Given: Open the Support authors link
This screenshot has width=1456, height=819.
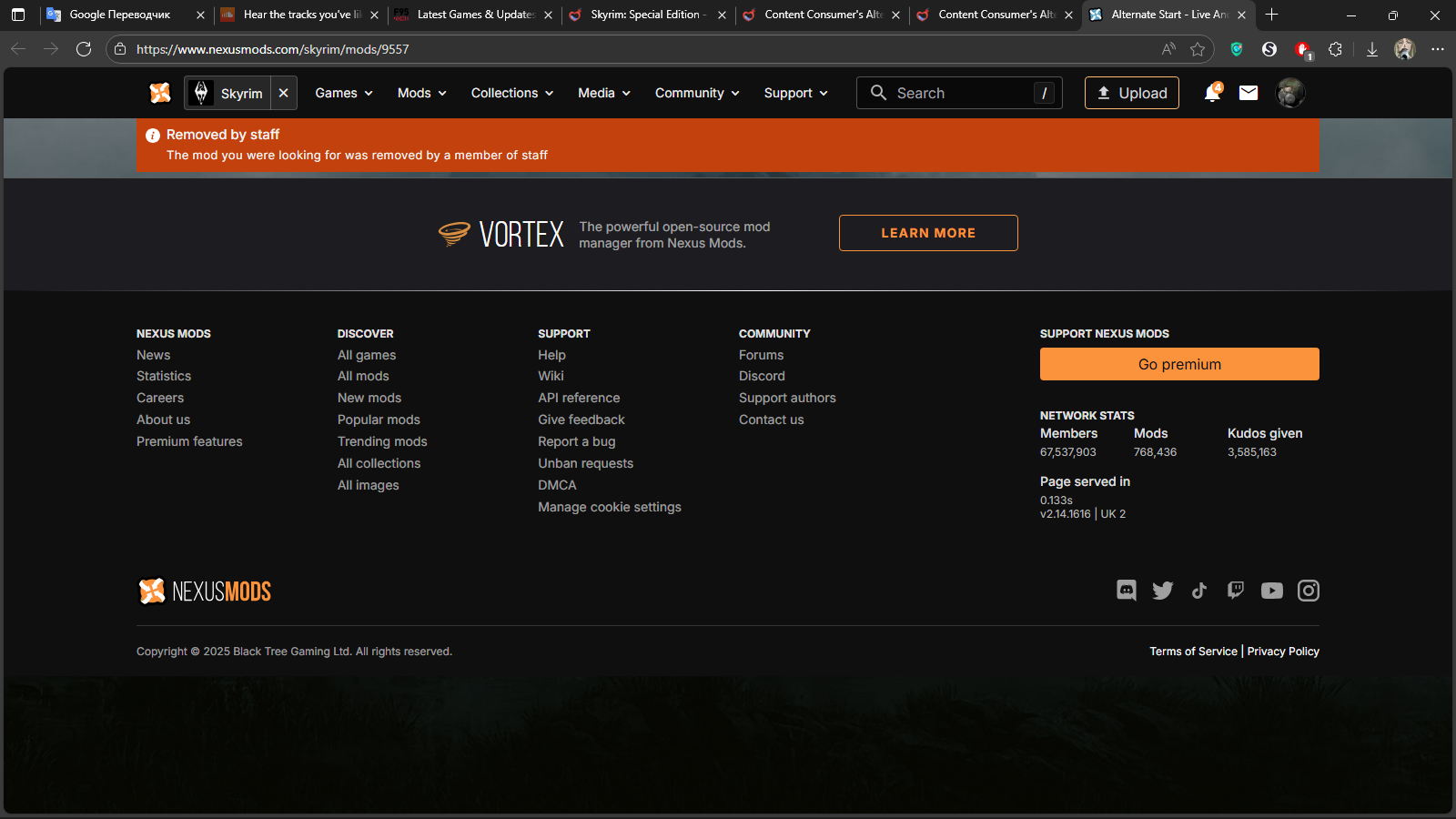Looking at the screenshot, I should point(787,398).
